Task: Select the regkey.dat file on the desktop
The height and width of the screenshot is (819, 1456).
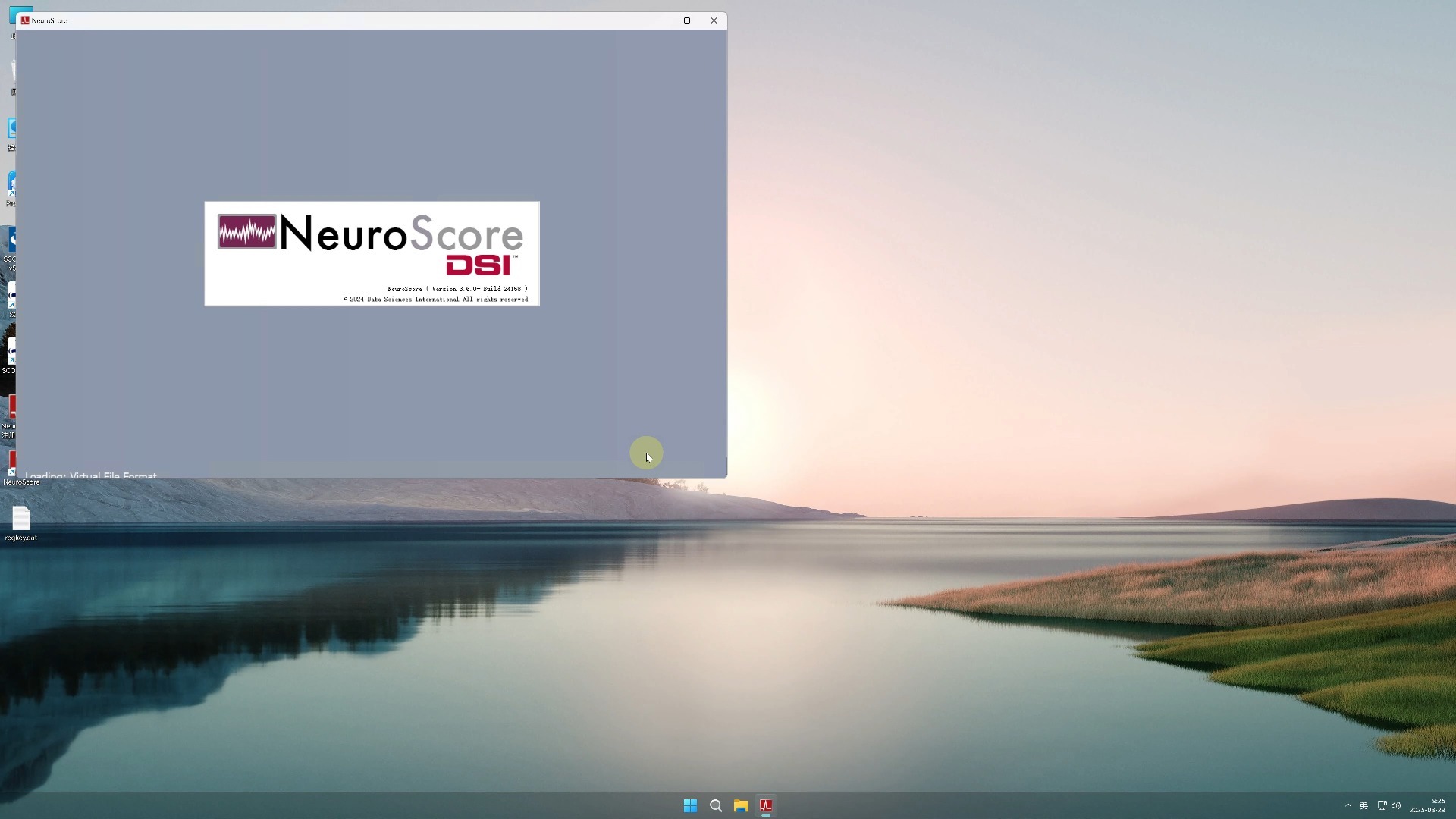Action: 21,523
